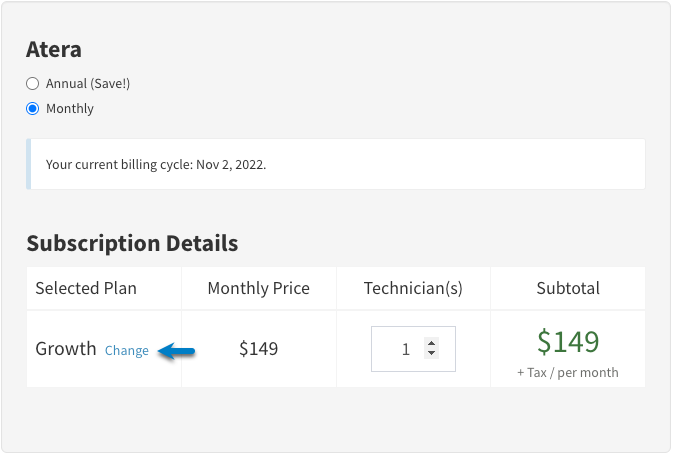Select the Annual (Save!) radio button
Viewport: 674px width, 453px height.
[33, 83]
